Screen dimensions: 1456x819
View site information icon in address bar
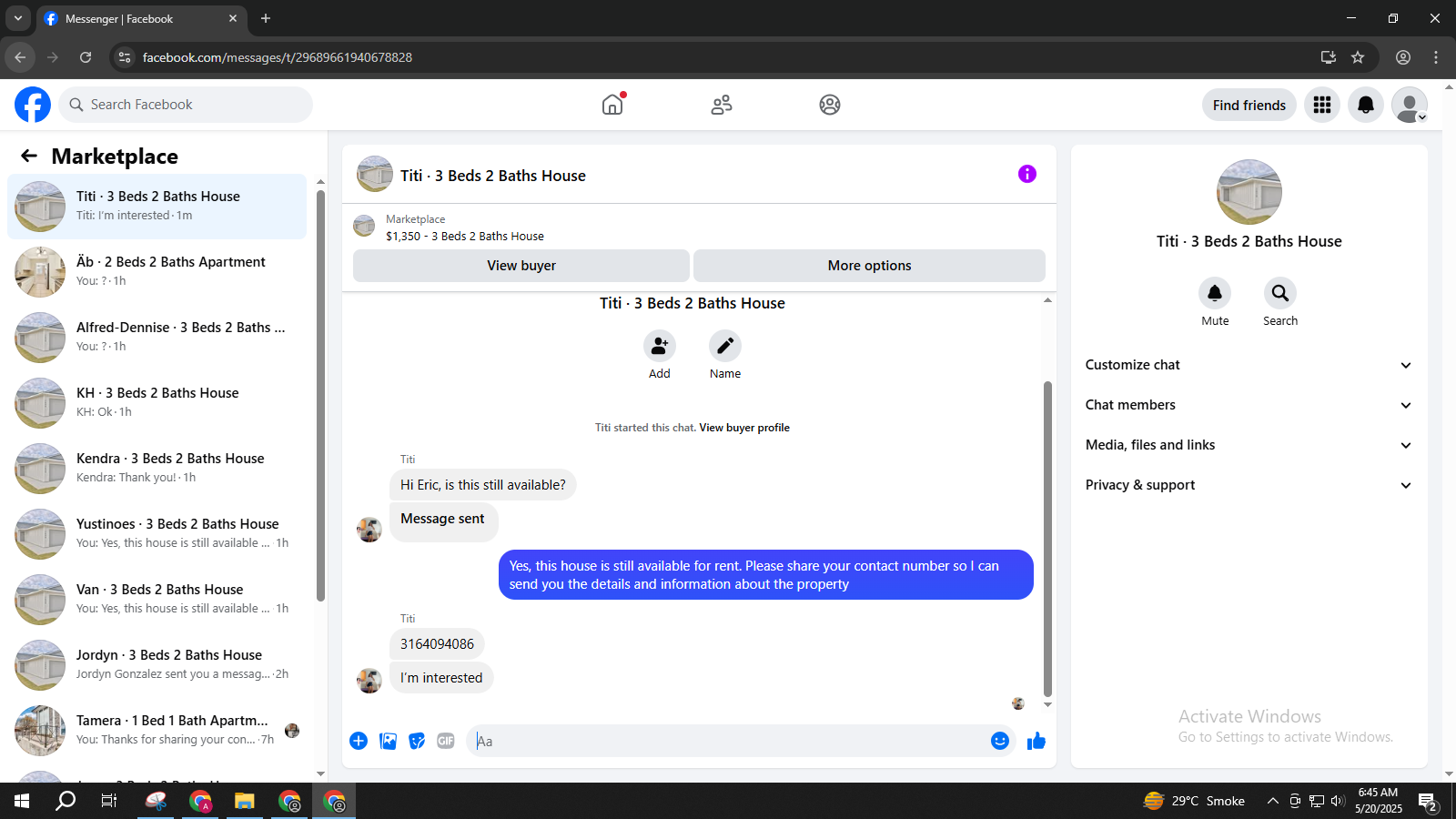(x=126, y=57)
